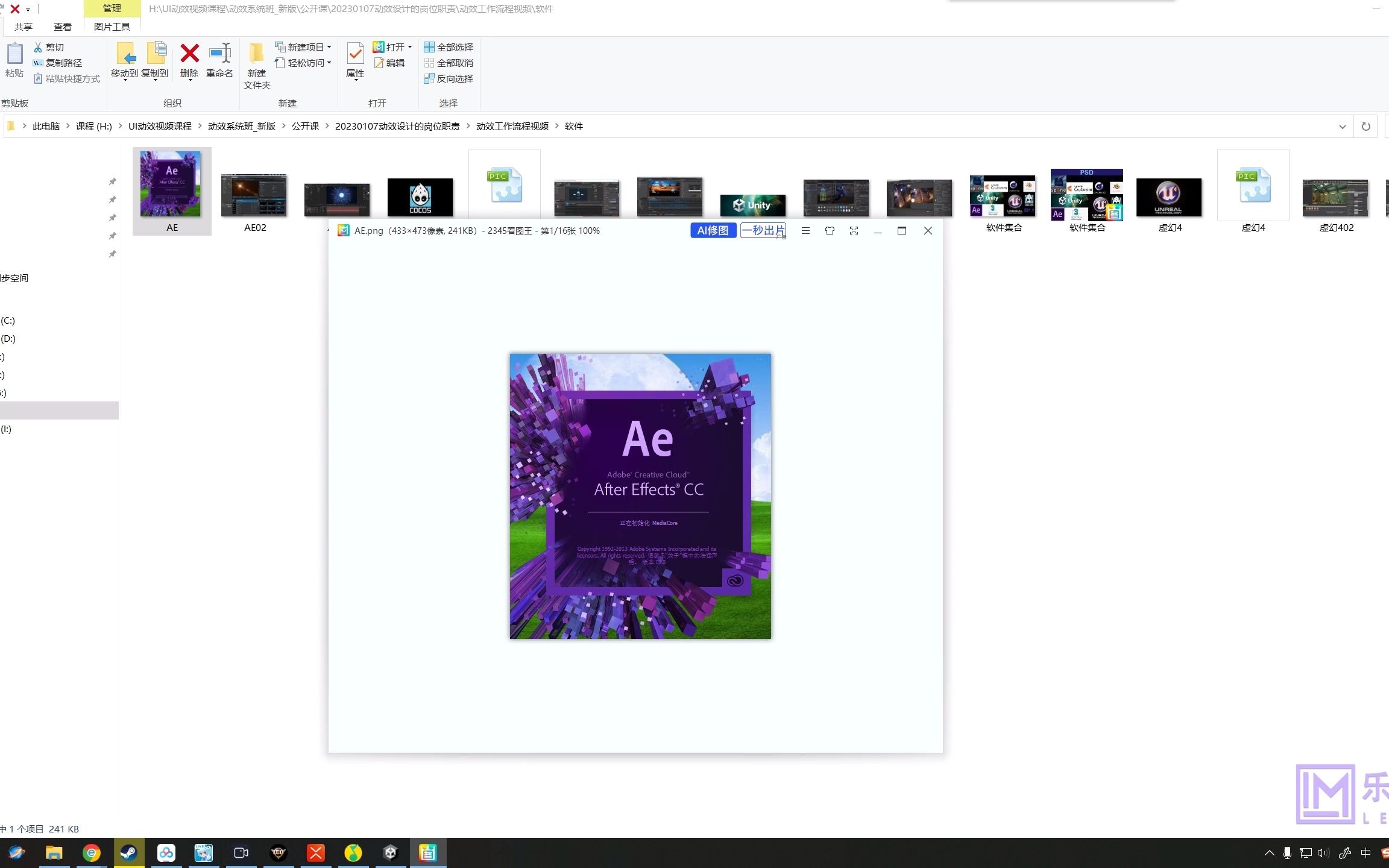The width and height of the screenshot is (1389, 868).
Task: Click the viewer skin (shirt) icon
Action: coord(830,230)
